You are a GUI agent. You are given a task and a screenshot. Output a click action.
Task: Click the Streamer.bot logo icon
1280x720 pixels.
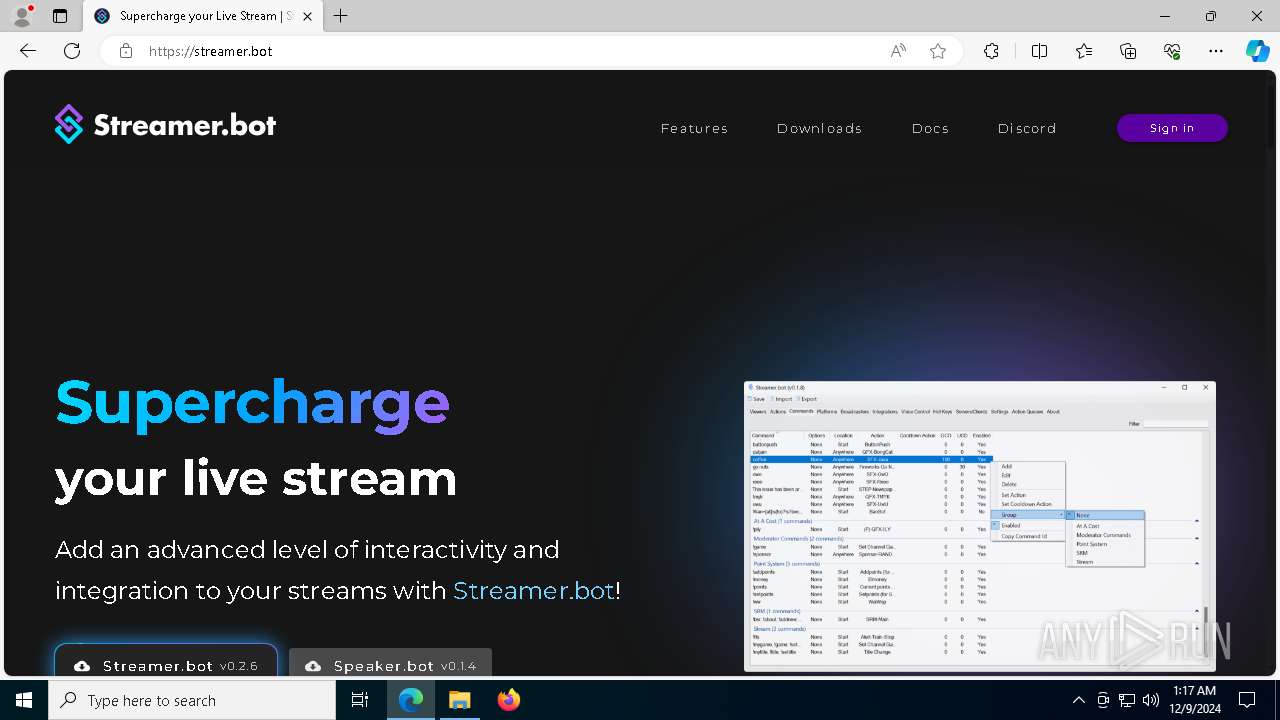pyautogui.click(x=69, y=124)
